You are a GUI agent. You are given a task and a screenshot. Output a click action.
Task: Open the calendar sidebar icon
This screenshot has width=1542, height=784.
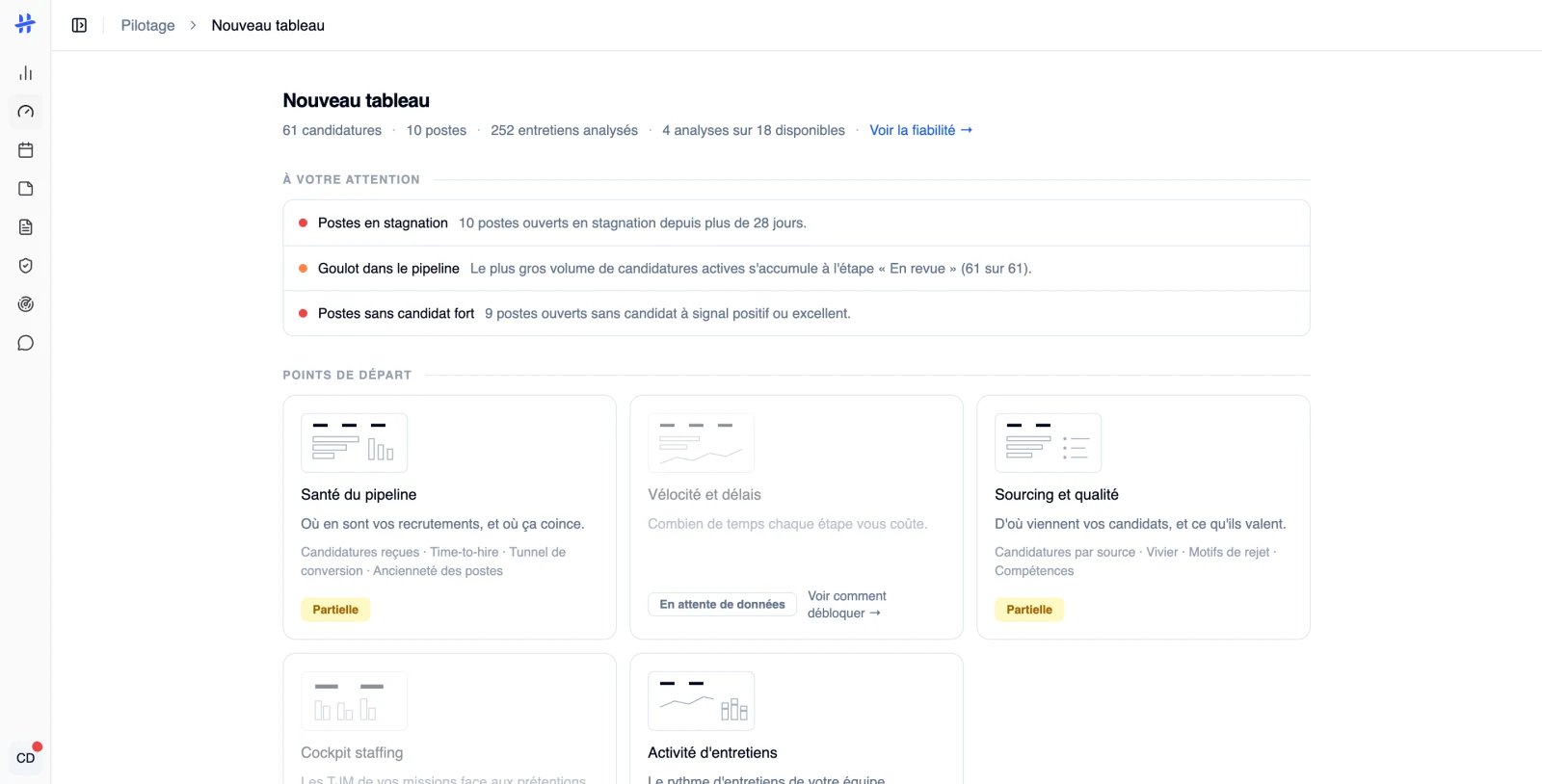pyautogui.click(x=26, y=150)
